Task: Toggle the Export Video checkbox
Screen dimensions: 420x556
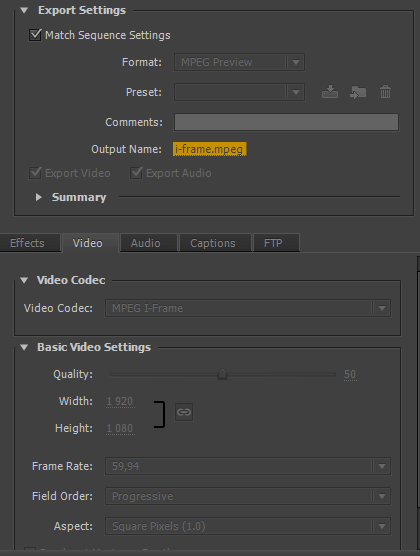Action: click(35, 173)
